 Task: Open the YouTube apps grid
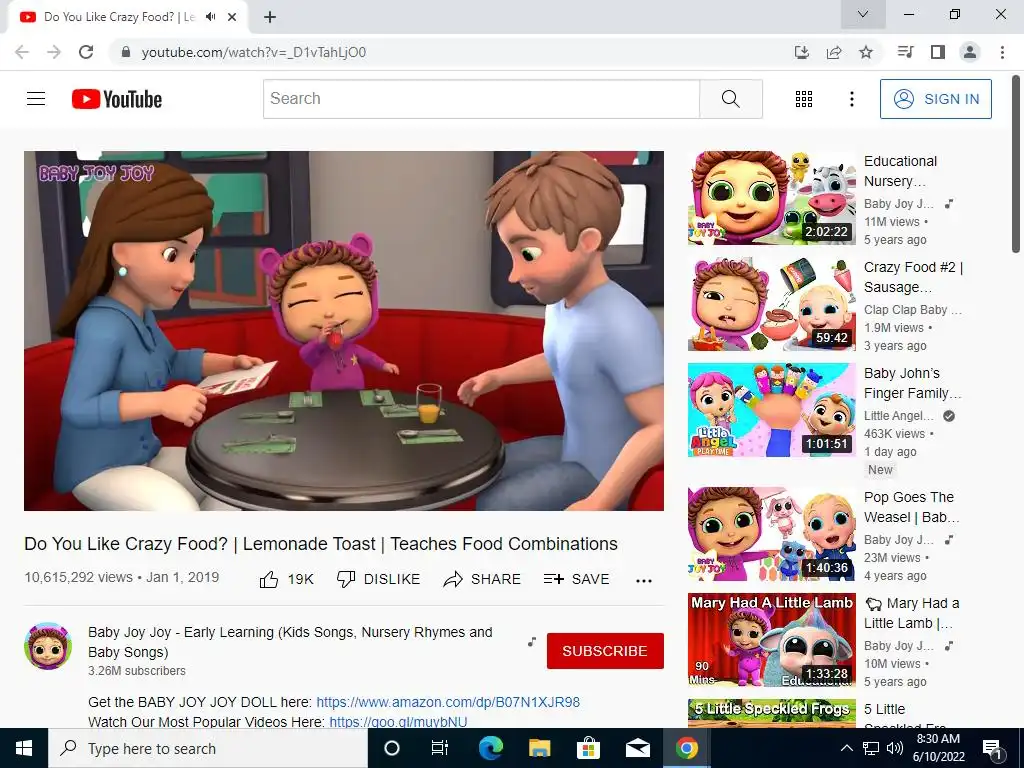pyautogui.click(x=804, y=99)
